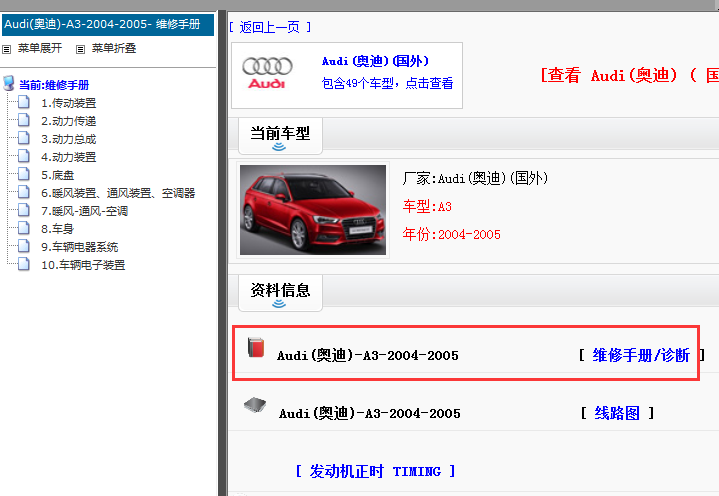Open tree item 9.车辆电器系统
Viewport: 719px width, 496px height.
[79, 247]
